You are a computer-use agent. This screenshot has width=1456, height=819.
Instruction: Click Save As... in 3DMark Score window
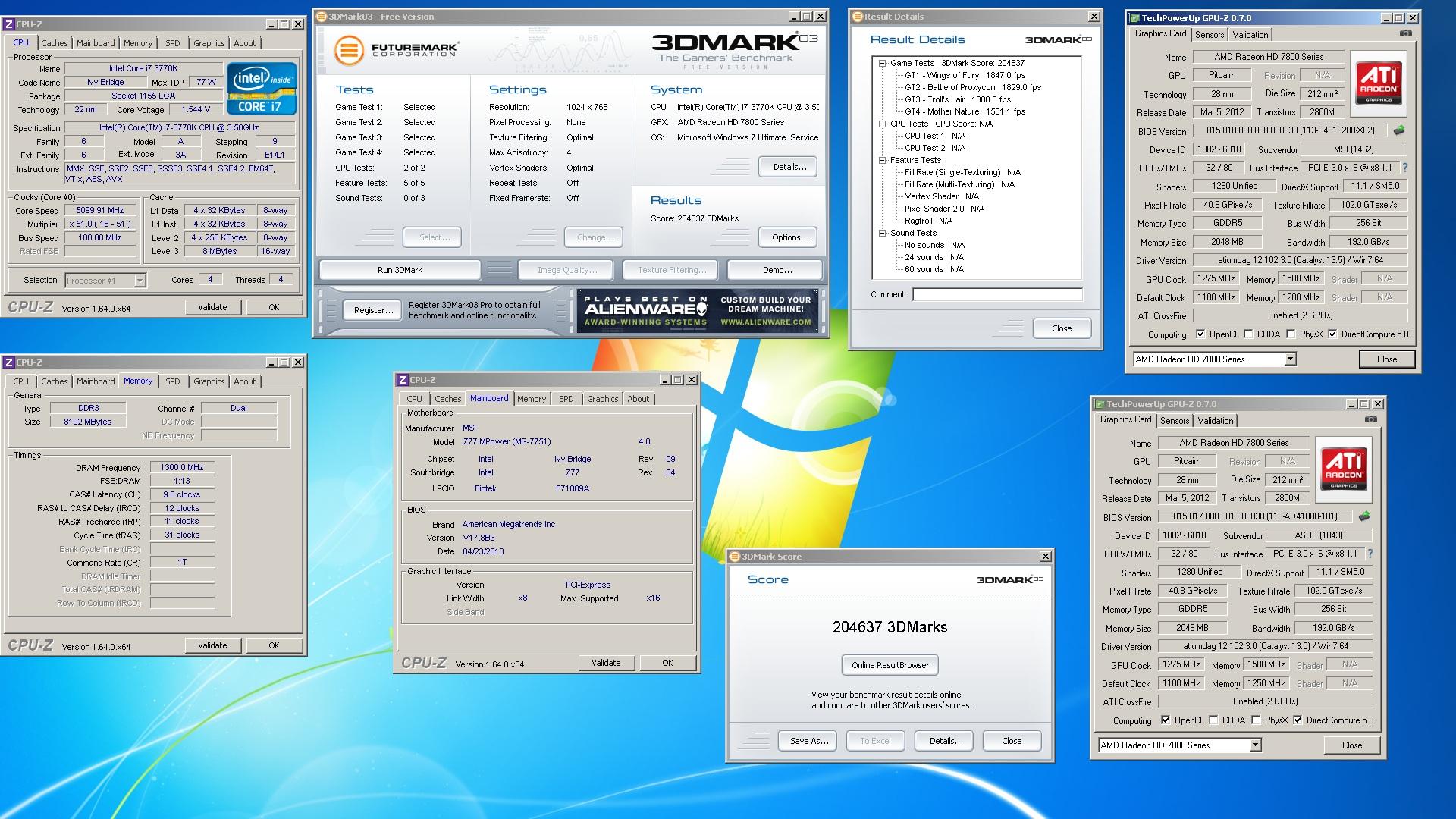coord(808,741)
